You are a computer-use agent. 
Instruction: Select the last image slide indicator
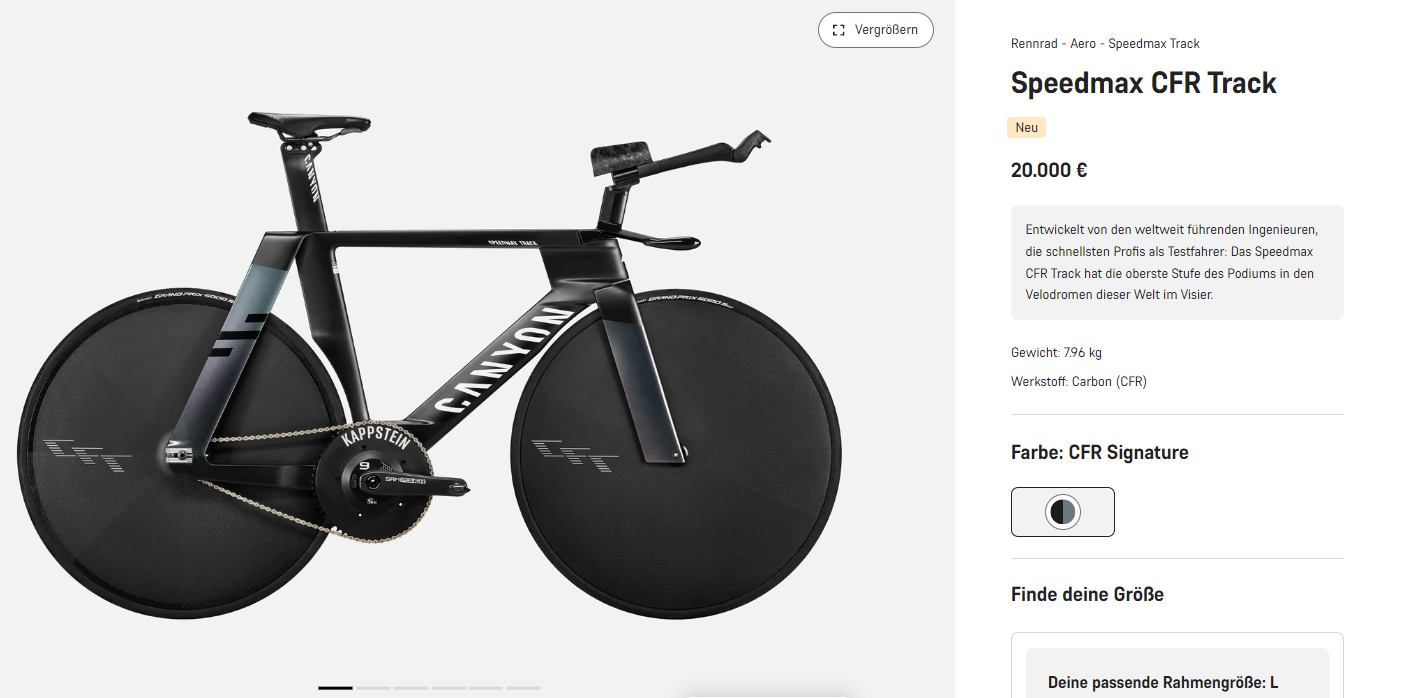pos(523,688)
